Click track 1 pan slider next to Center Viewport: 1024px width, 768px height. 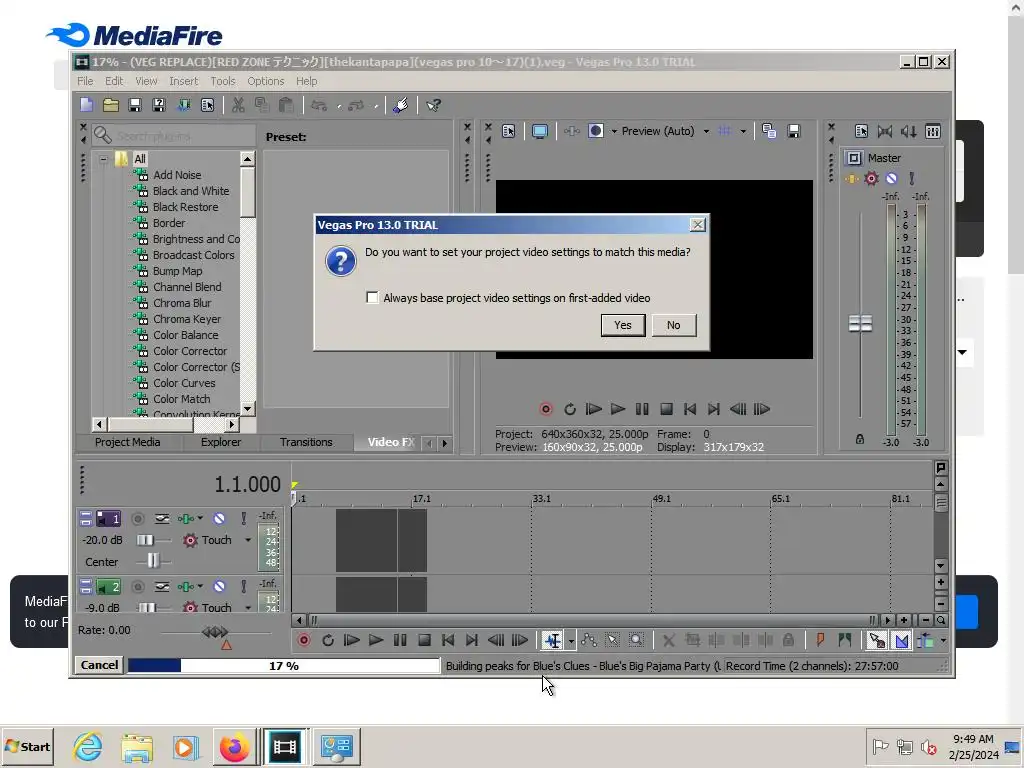tap(153, 561)
